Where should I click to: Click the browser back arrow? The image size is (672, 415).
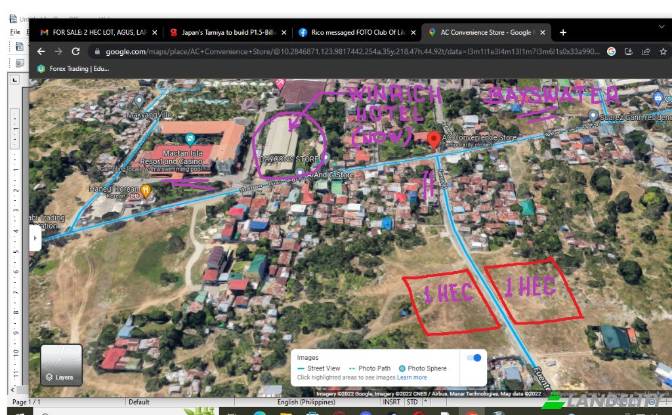[x=42, y=50]
